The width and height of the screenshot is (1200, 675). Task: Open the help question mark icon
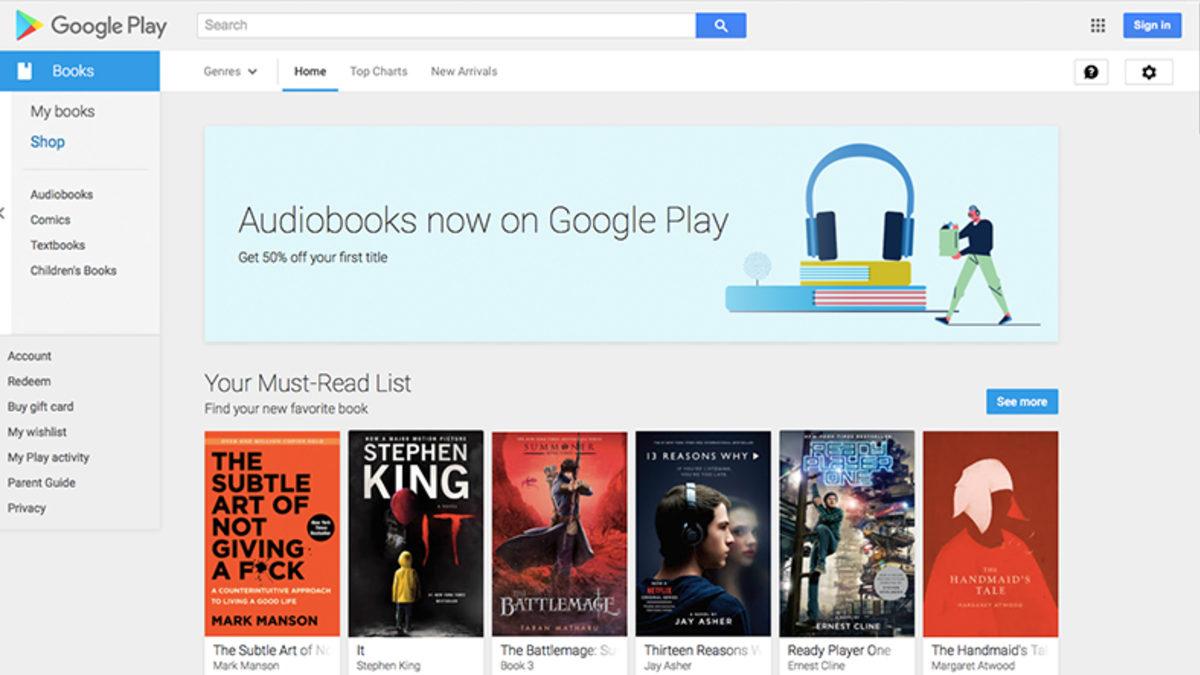click(x=1091, y=72)
